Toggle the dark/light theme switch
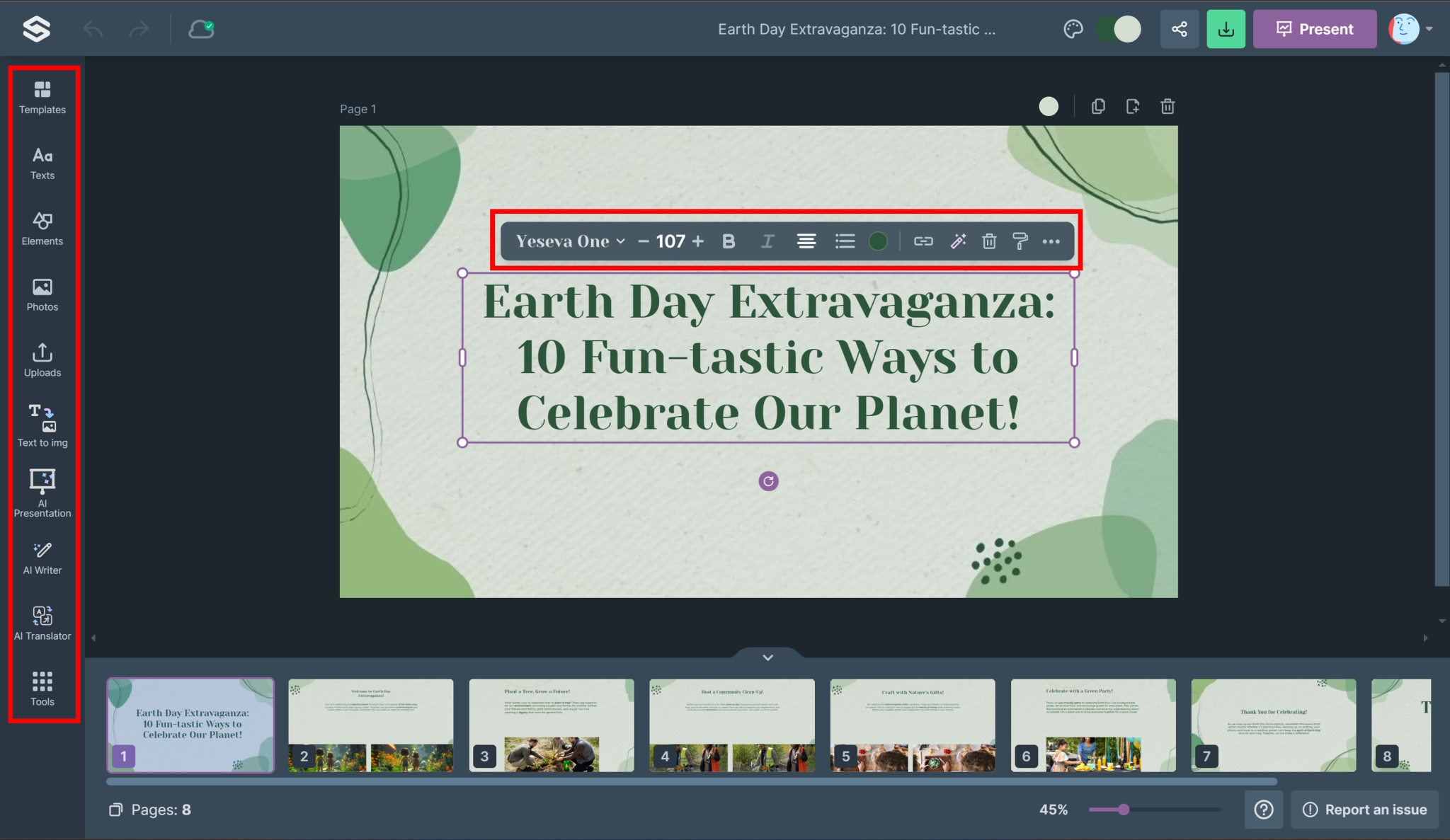Screen dimensions: 1450x840 coord(1118,29)
